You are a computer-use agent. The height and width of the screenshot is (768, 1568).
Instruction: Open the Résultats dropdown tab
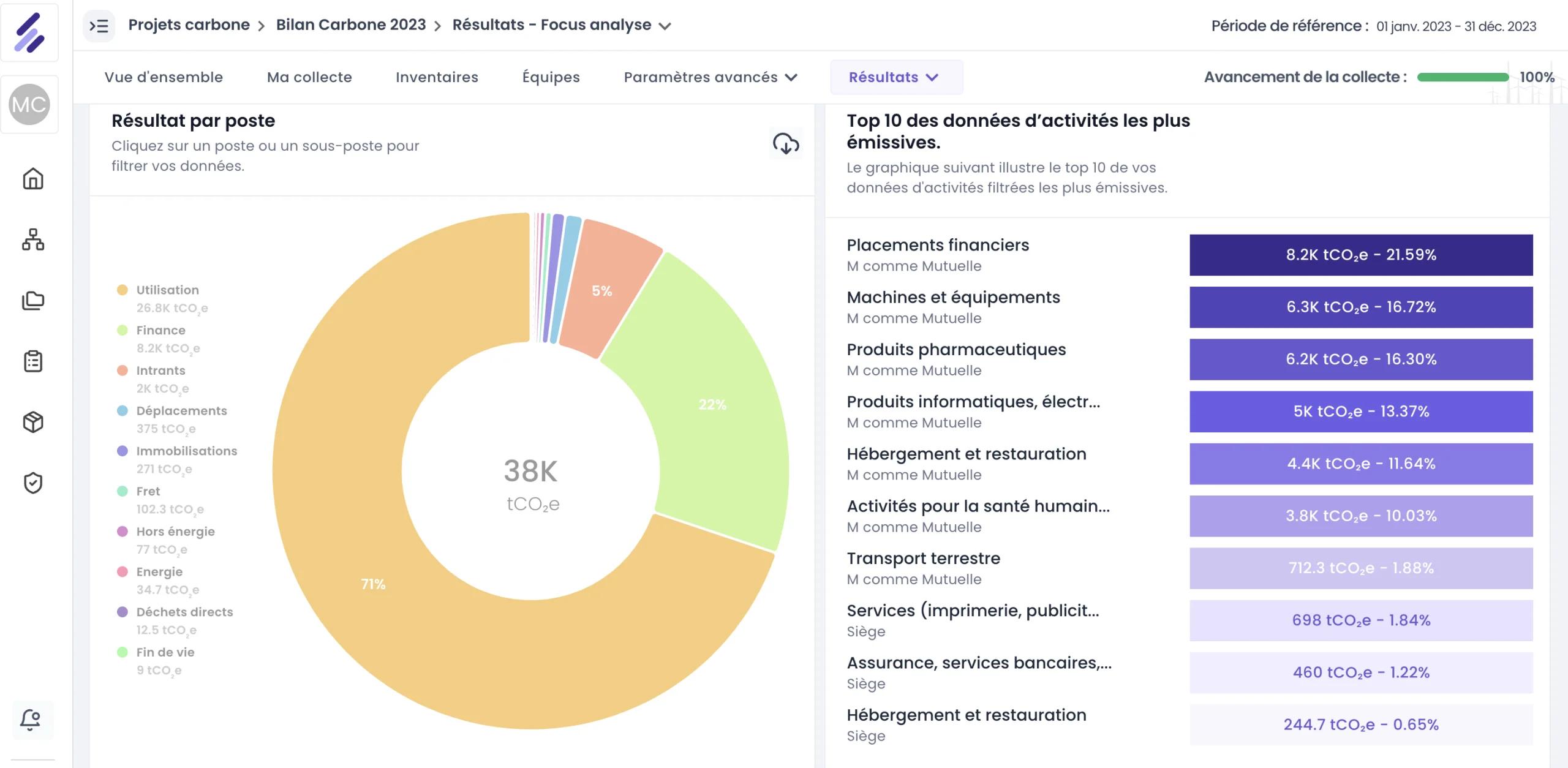tap(897, 77)
